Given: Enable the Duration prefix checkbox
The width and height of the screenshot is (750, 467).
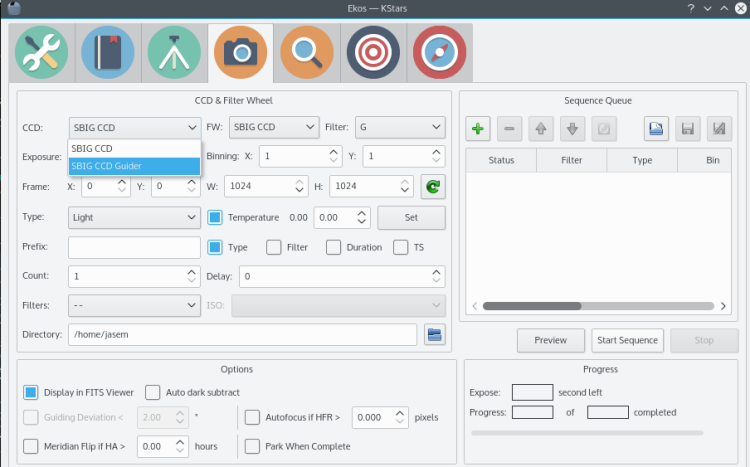Looking at the screenshot, I should coord(333,247).
